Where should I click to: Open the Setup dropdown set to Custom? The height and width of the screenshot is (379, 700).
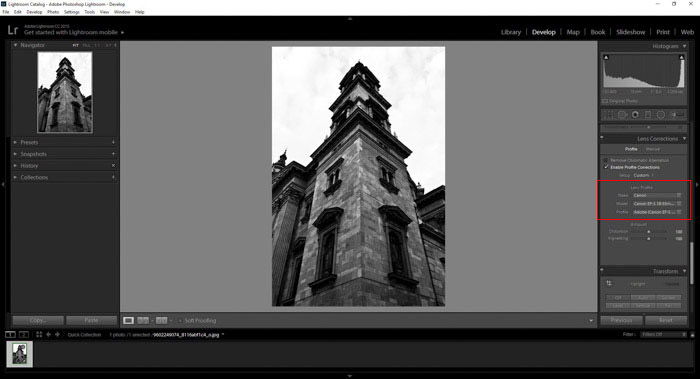(x=643, y=175)
